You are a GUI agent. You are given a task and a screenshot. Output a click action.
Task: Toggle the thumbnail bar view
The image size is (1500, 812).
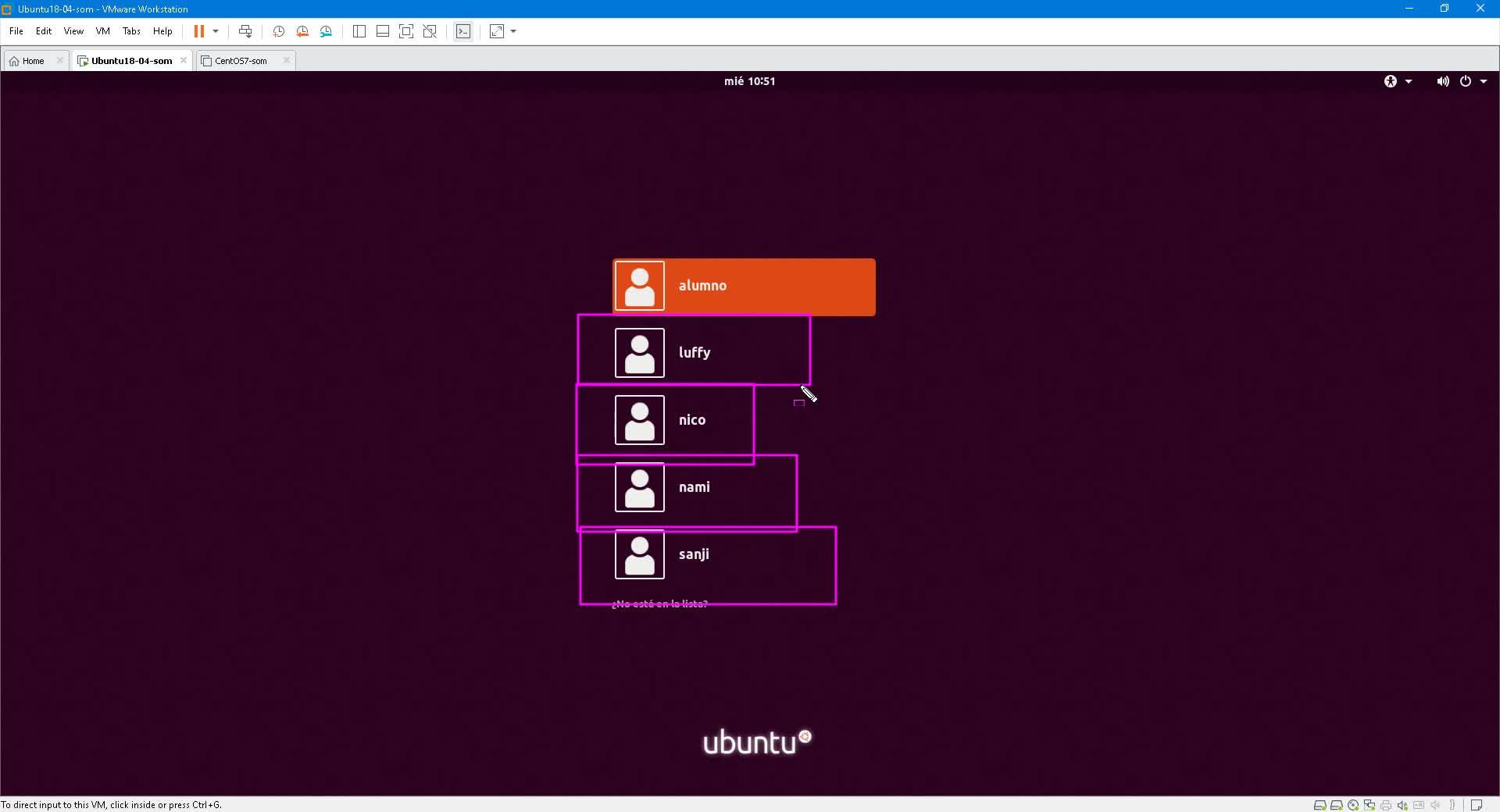[383, 31]
